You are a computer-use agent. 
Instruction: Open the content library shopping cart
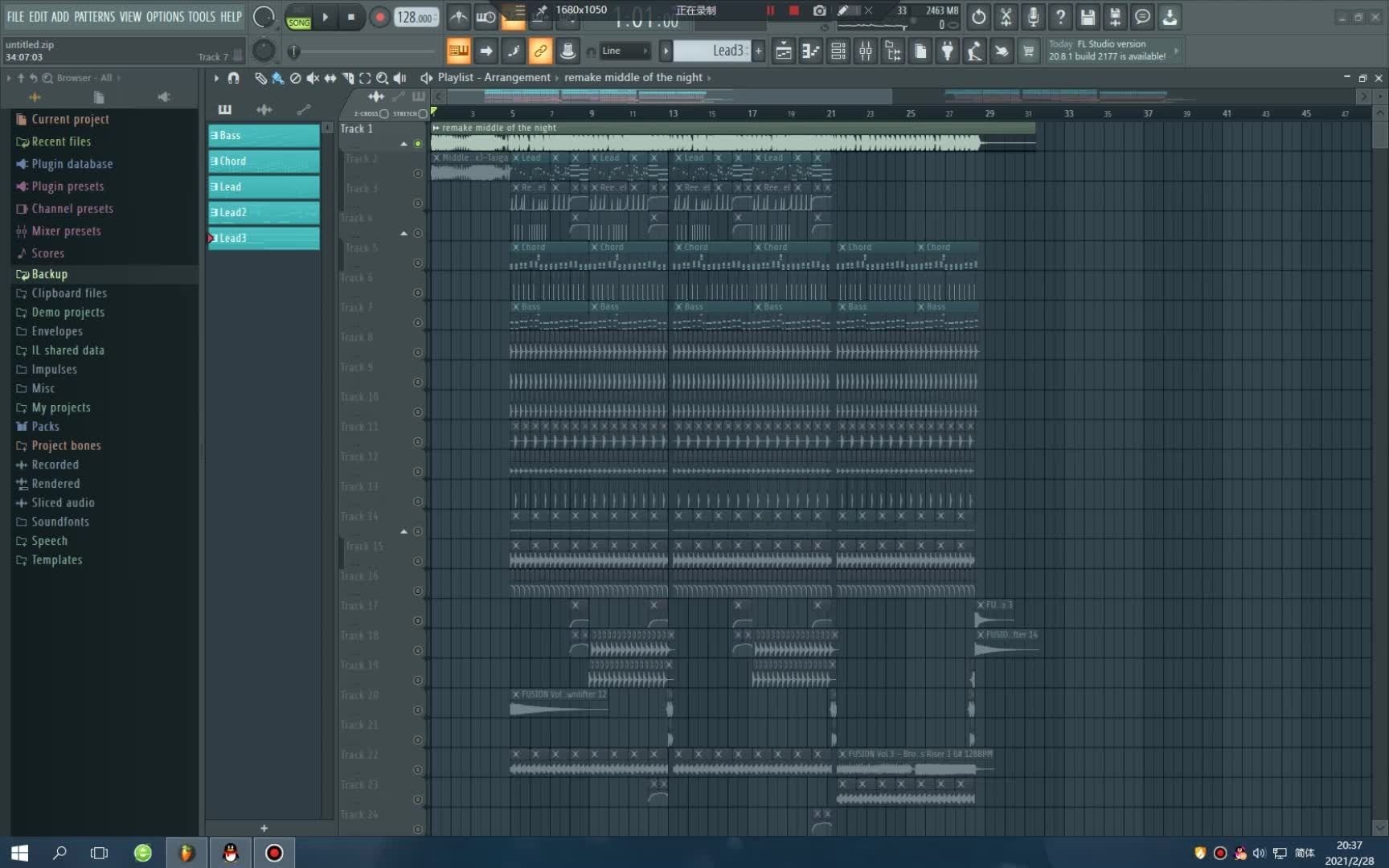click(x=1028, y=51)
